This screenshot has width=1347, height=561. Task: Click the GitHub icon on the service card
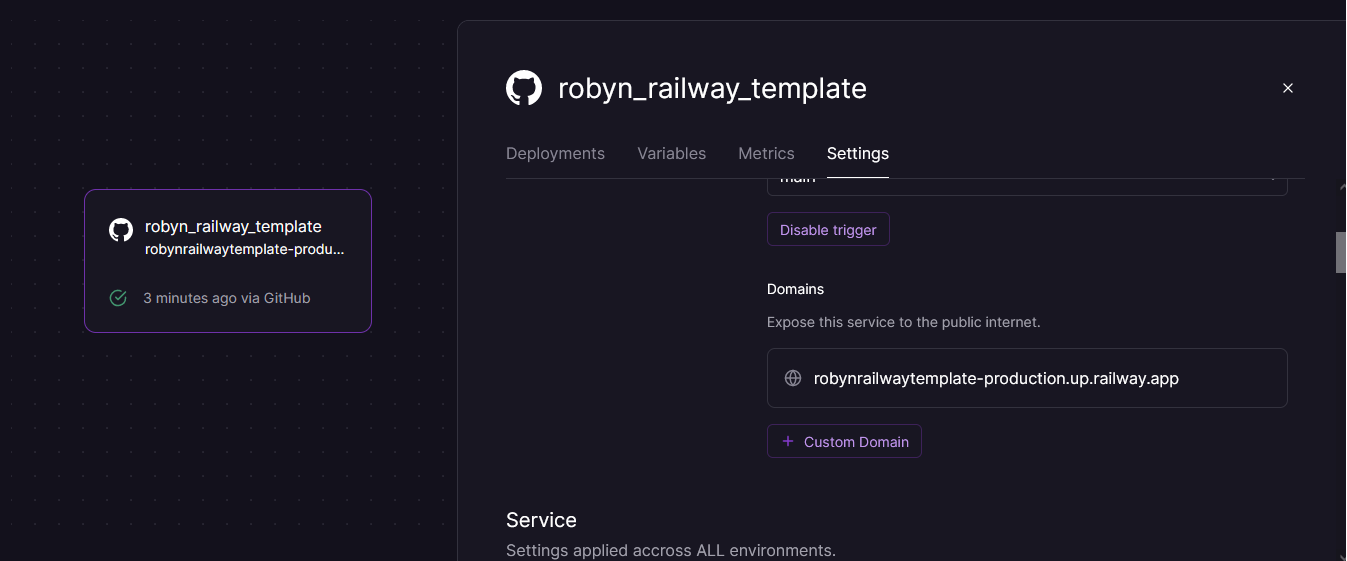121,230
